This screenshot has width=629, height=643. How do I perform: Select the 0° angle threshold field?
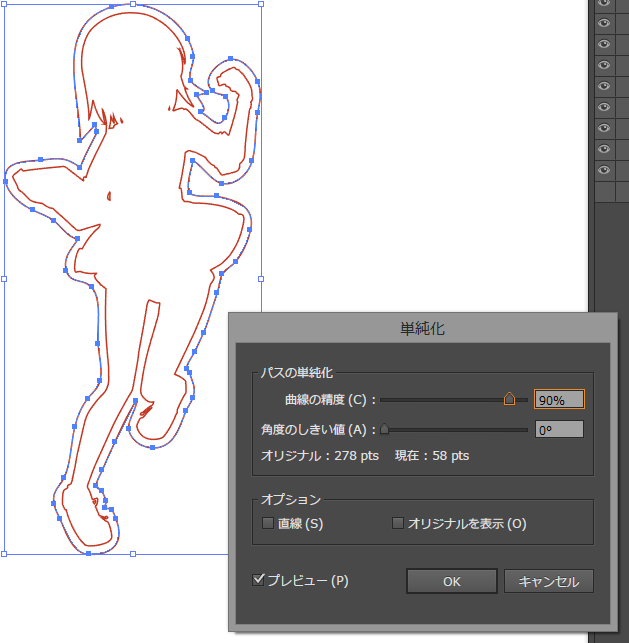(559, 430)
